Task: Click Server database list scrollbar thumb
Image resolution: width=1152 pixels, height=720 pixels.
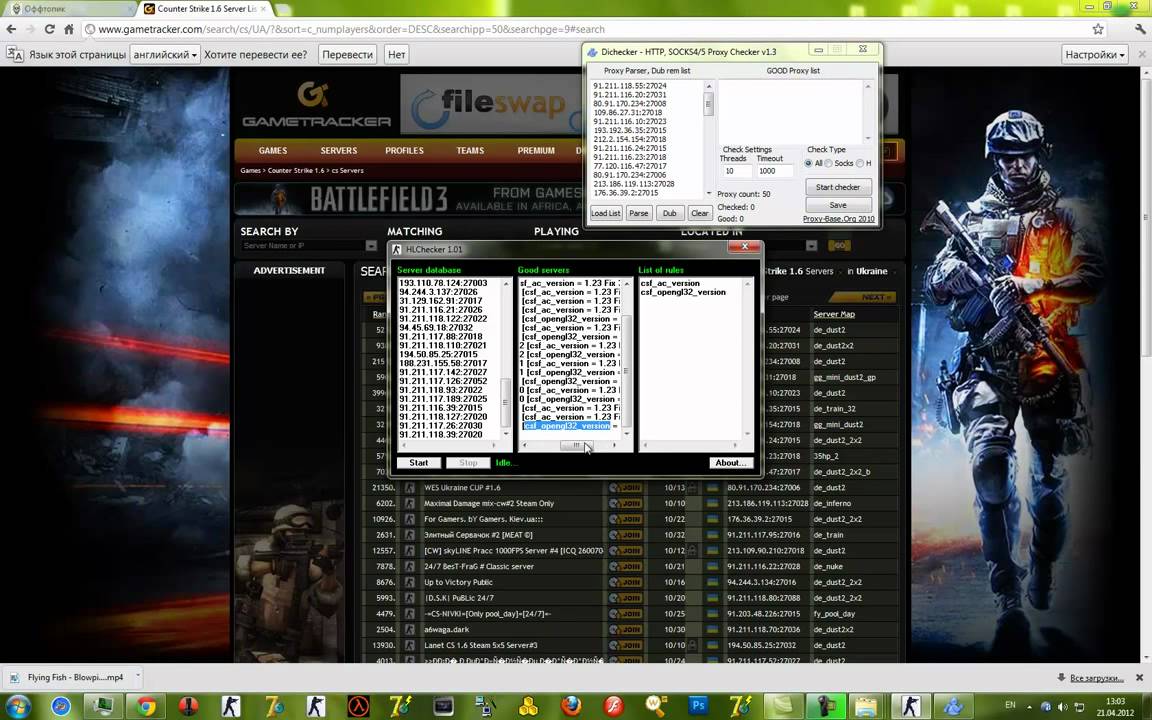Action: 505,403
